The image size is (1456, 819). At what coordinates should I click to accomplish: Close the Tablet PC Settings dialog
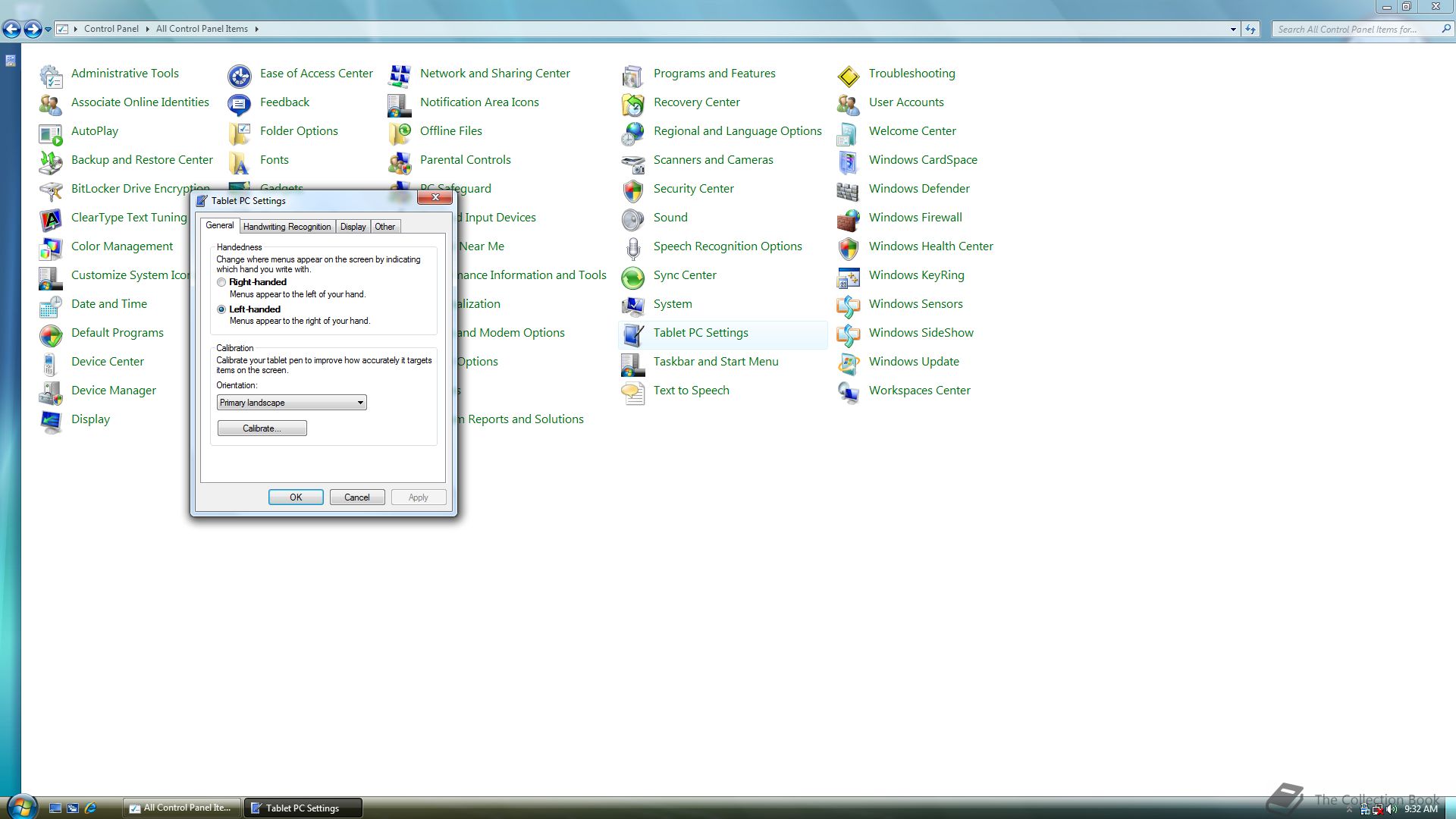click(x=435, y=198)
